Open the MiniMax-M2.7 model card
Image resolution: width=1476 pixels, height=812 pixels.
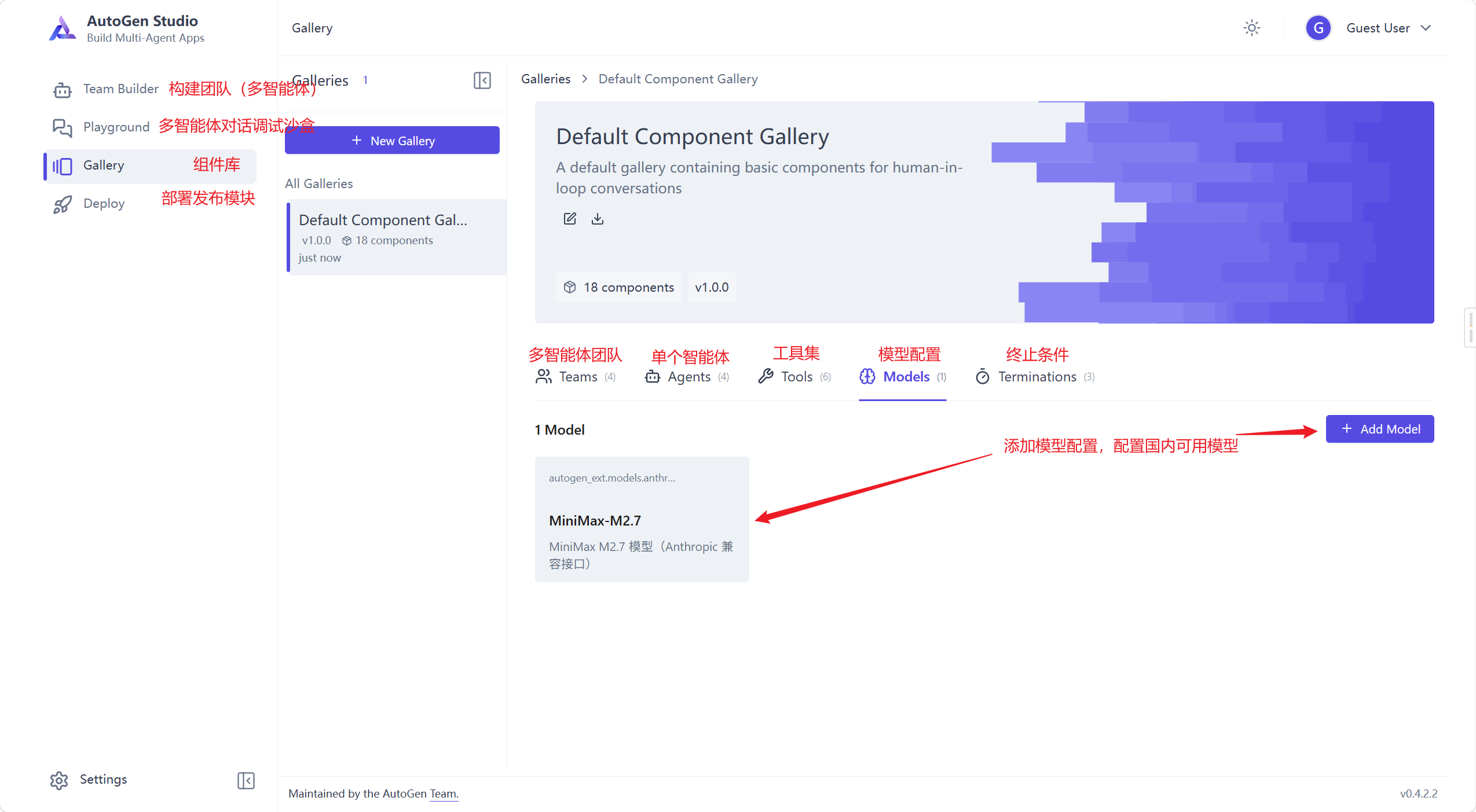coord(642,519)
